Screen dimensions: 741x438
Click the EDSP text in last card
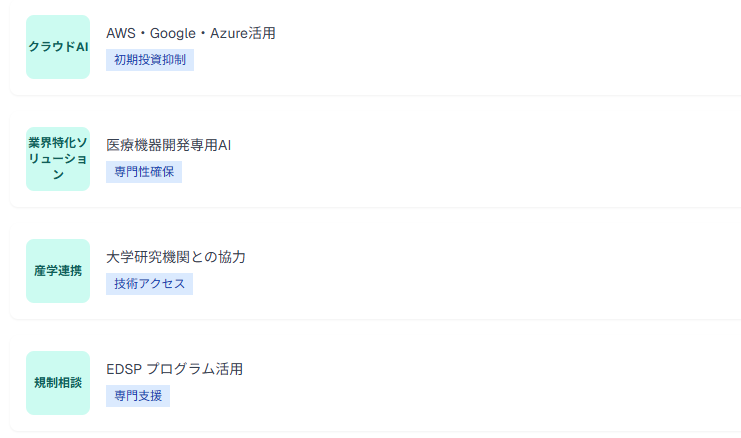click(x=124, y=369)
